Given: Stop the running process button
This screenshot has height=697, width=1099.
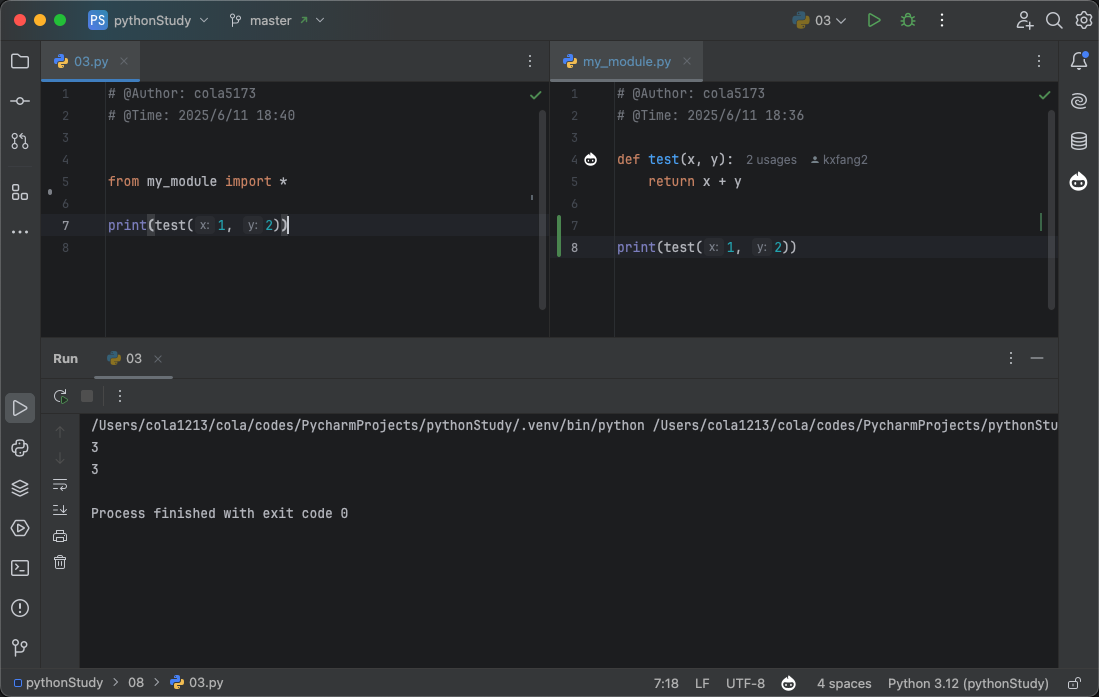Looking at the screenshot, I should [87, 396].
